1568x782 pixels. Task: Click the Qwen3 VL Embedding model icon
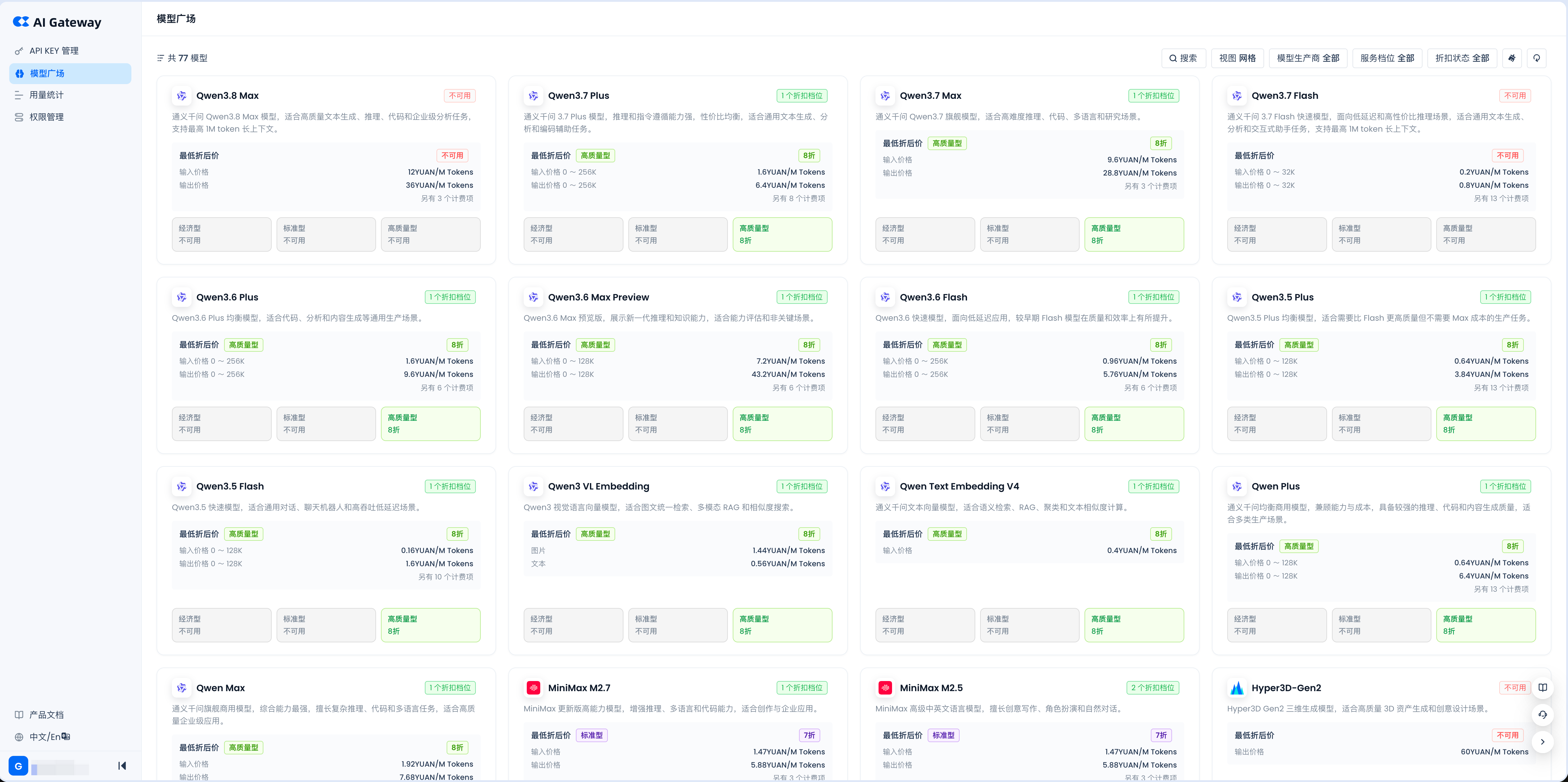click(533, 486)
